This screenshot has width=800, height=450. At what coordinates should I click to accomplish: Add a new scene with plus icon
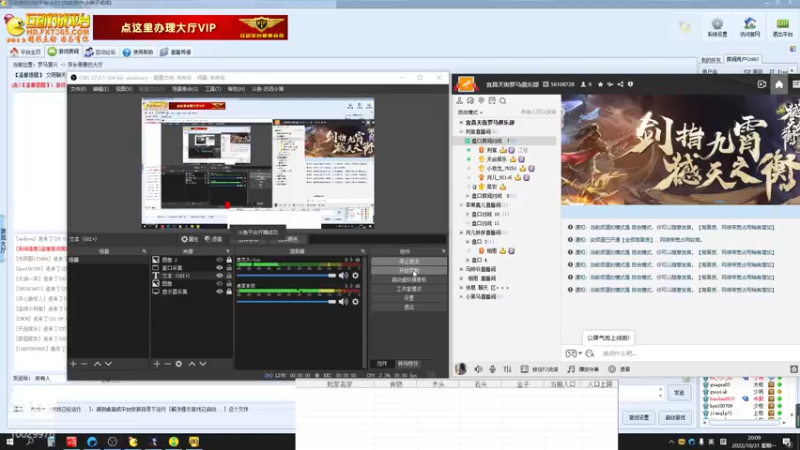coord(73,364)
